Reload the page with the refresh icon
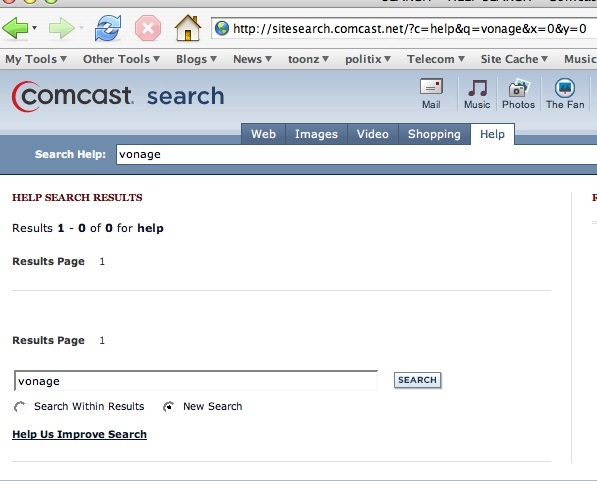The image size is (597, 481). click(108, 28)
